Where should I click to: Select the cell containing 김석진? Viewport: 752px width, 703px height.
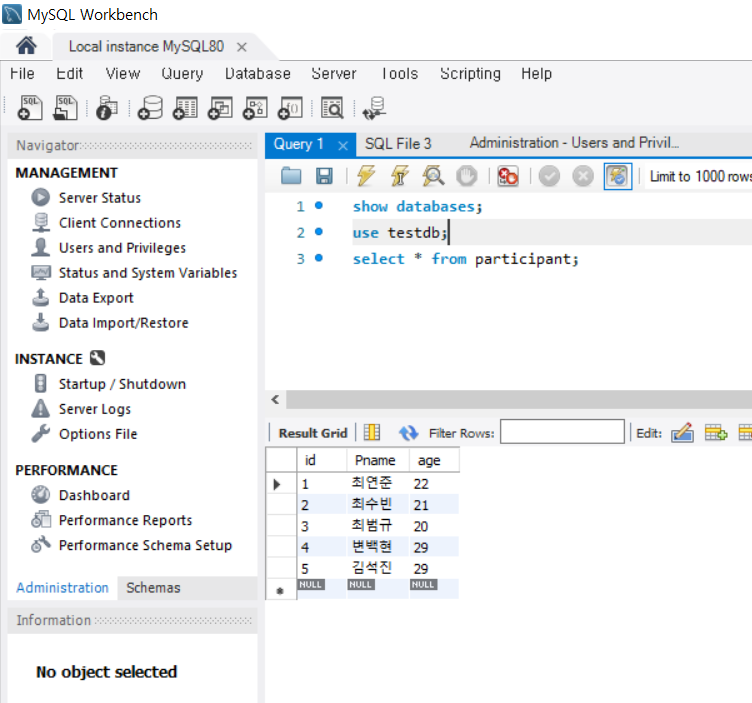tap(377, 568)
